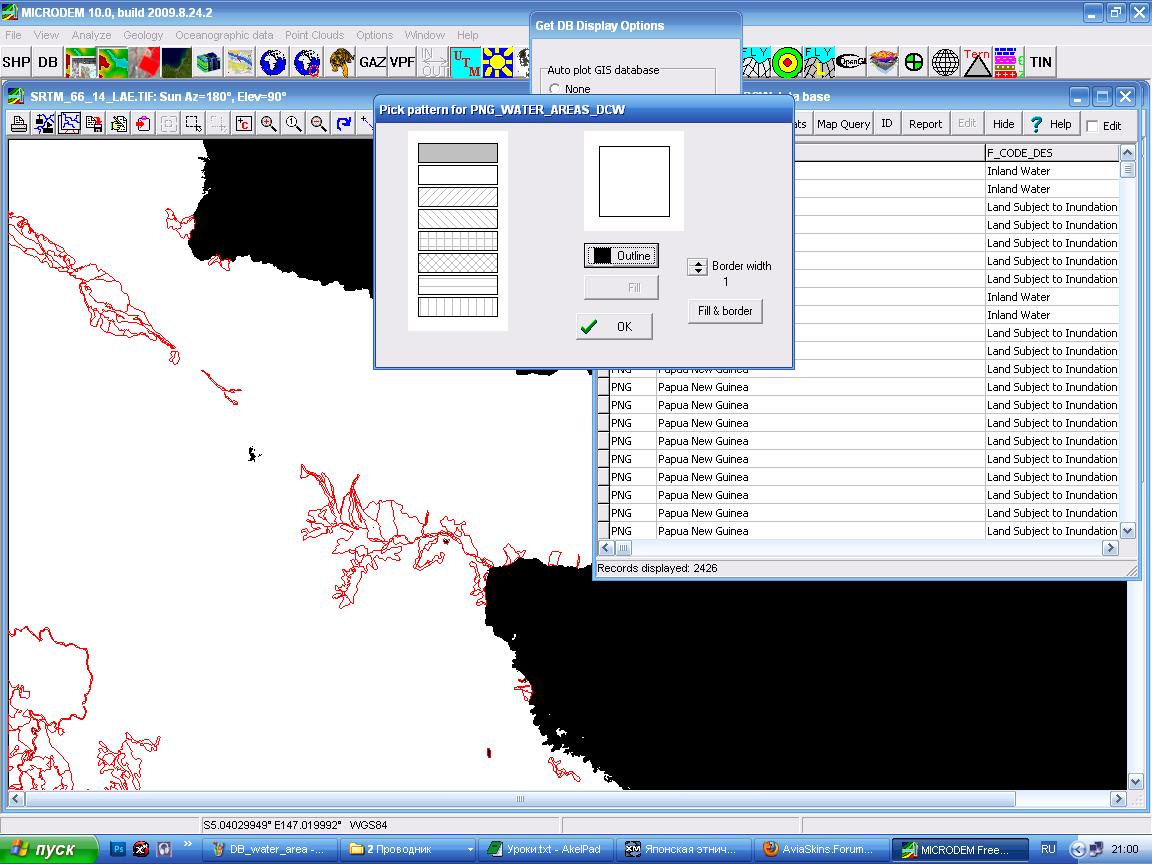Image resolution: width=1152 pixels, height=864 pixels.
Task: Select the crosshatch diamond fill pattern
Action: point(458,263)
